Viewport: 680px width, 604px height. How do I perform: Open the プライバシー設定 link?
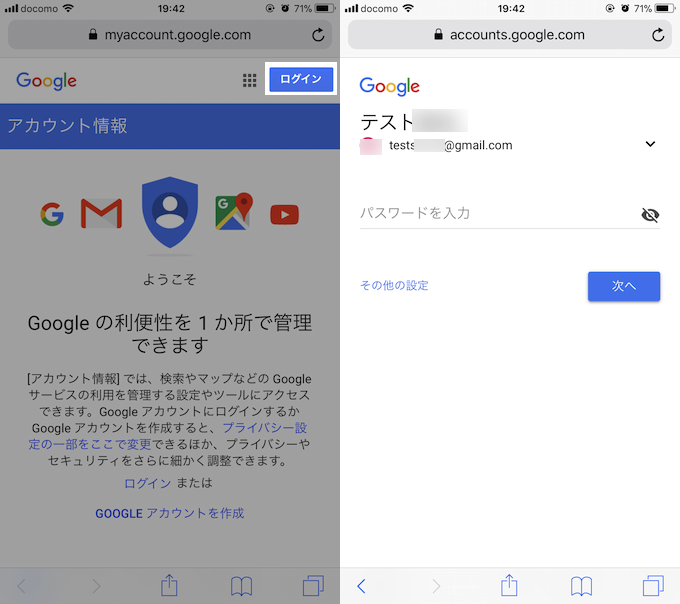(x=169, y=436)
